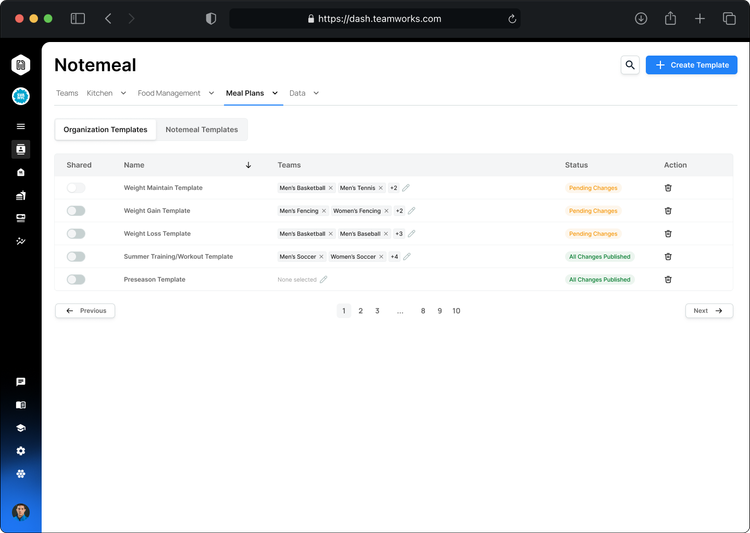Edit teams for Weight Gain Template
750x533 pixels.
[x=411, y=211]
